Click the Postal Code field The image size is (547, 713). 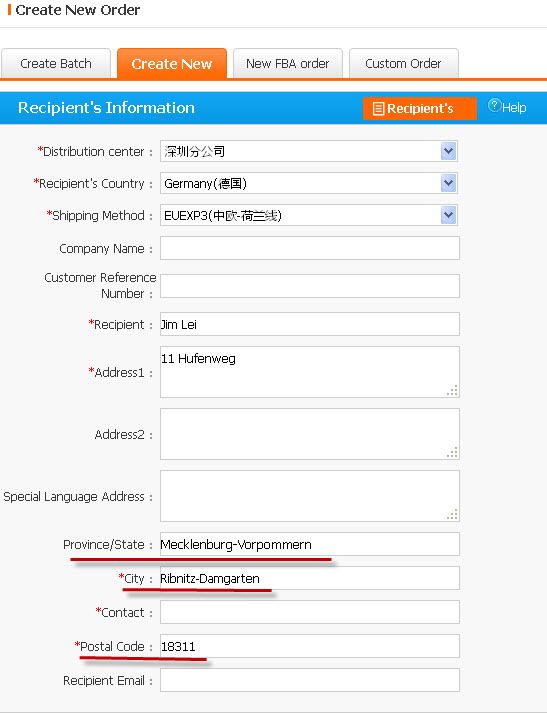[310, 646]
